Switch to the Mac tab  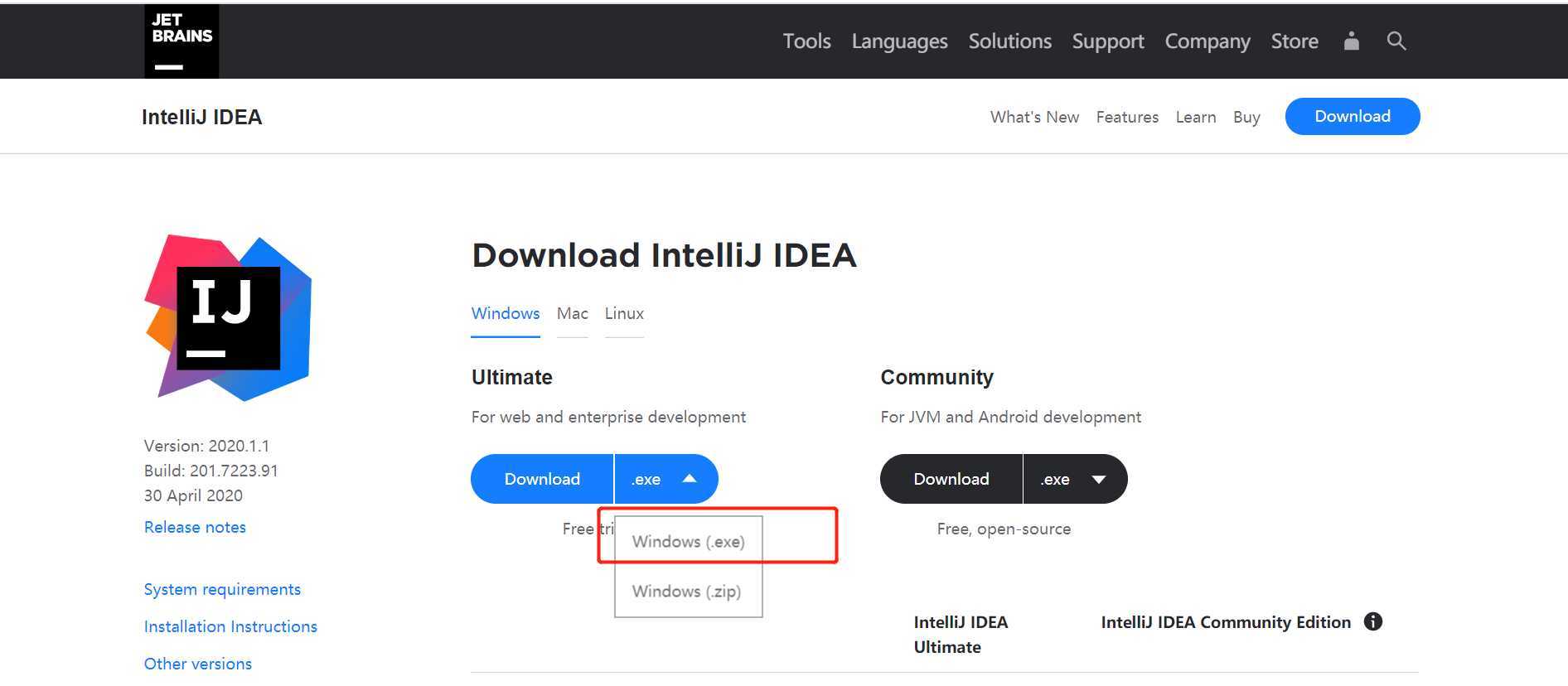(572, 314)
